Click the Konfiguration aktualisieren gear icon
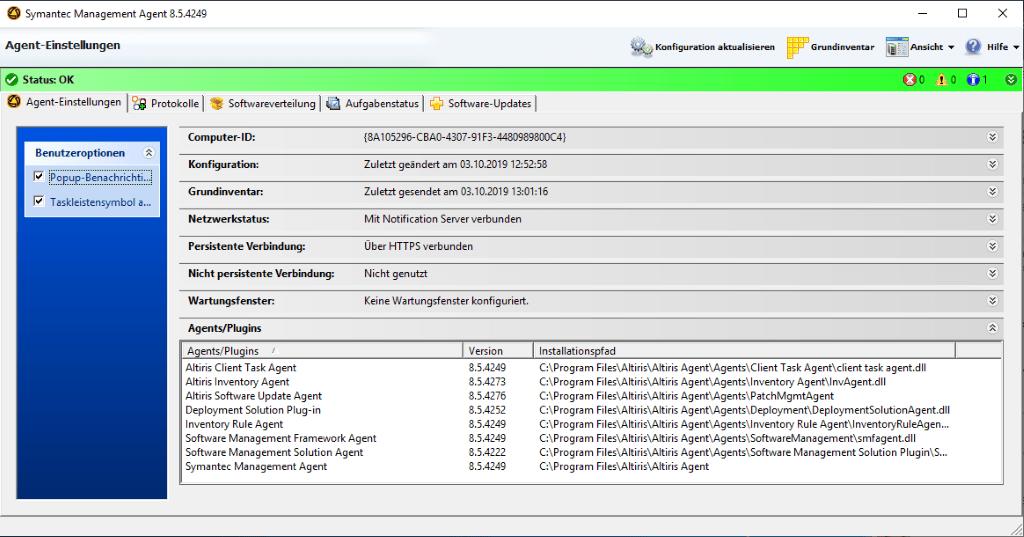The height and width of the screenshot is (537, 1024). [x=641, y=47]
